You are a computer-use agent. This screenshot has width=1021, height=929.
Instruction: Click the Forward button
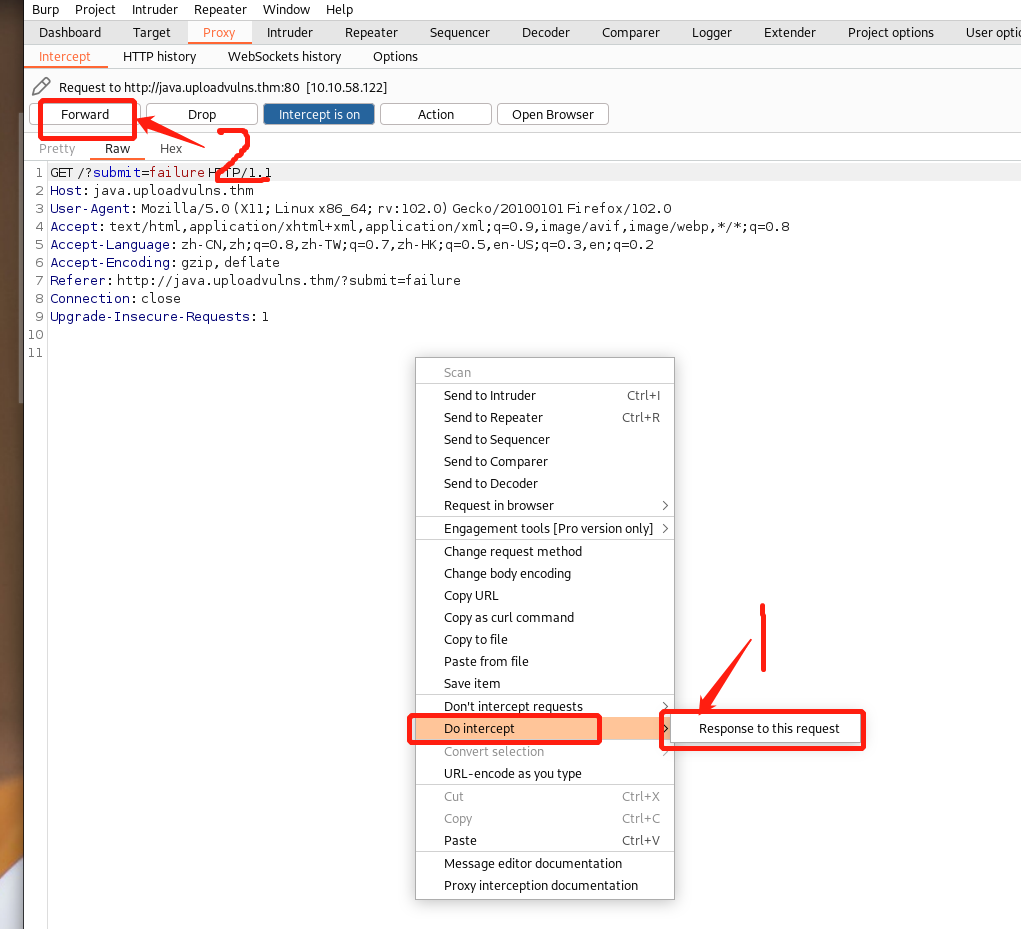point(85,115)
